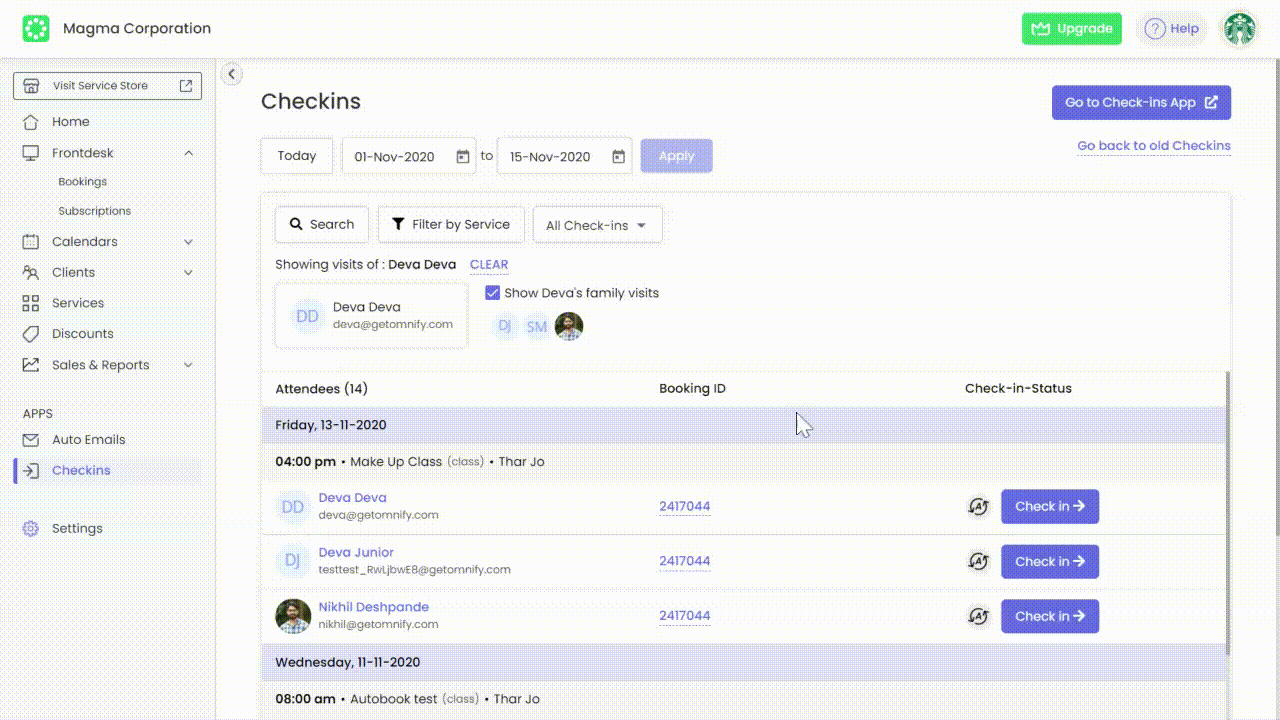1280x720 pixels.
Task: Click CLEAR next to Deva Deva
Action: point(489,265)
